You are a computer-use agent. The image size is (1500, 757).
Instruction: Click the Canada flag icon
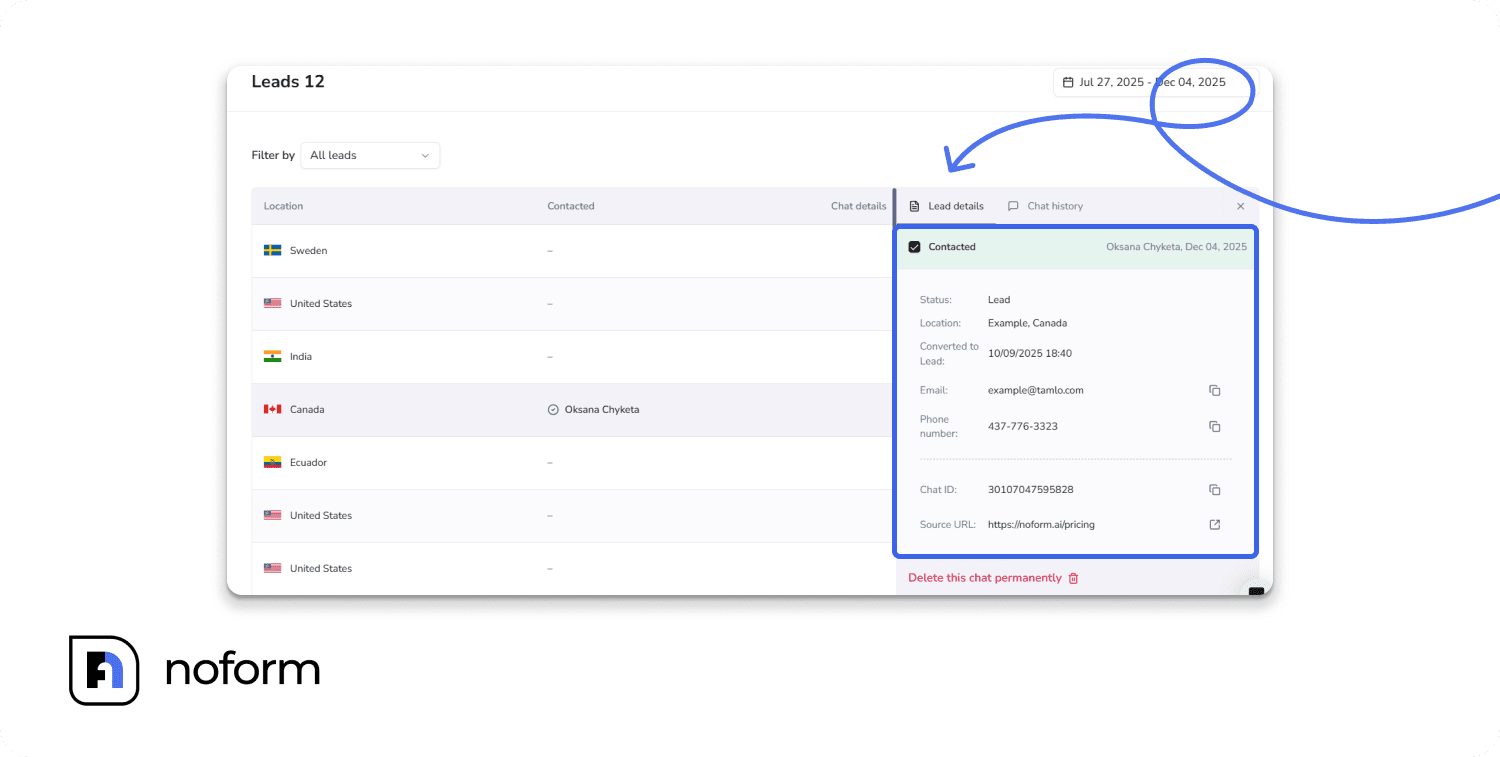(x=271, y=409)
